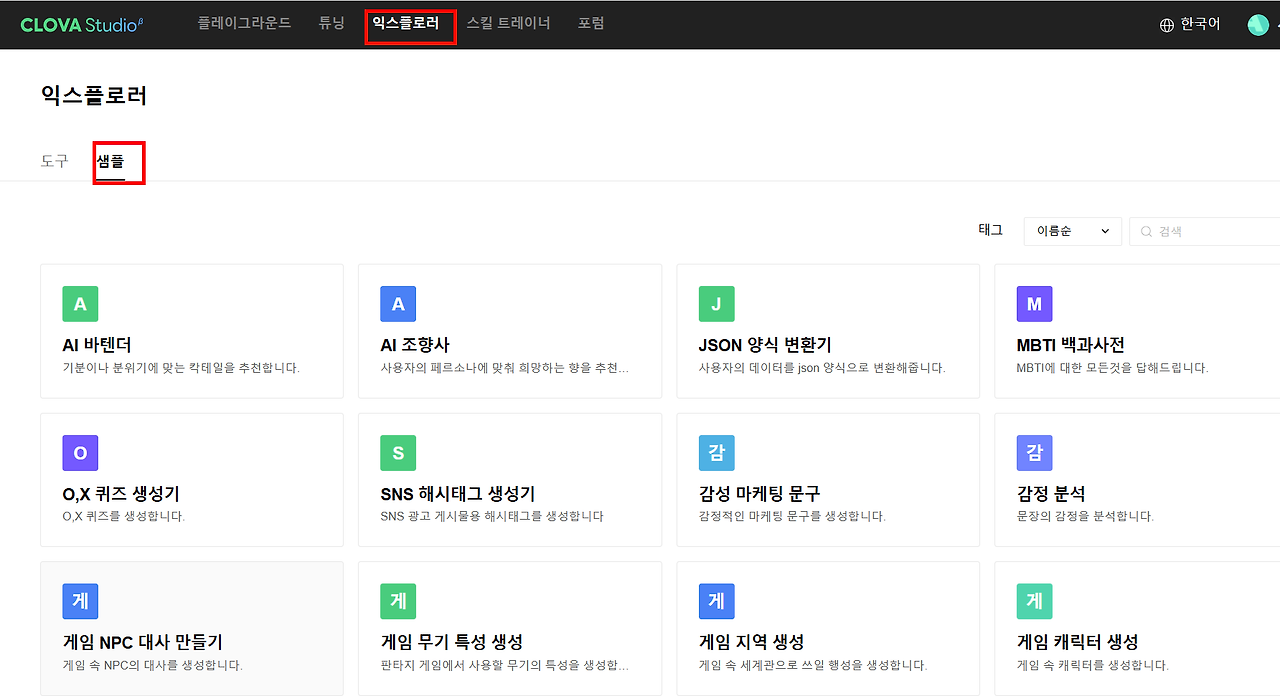Open the SNS 해시태그 생성기 title
The width and height of the screenshot is (1280, 696).
tap(458, 494)
